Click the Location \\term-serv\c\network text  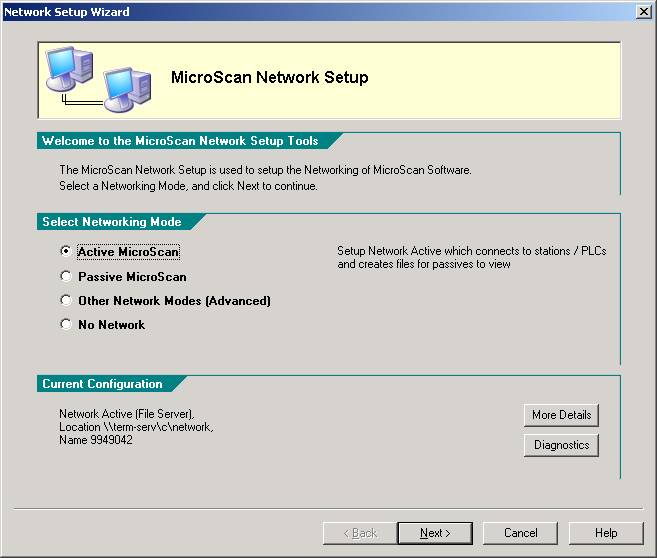click(136, 427)
